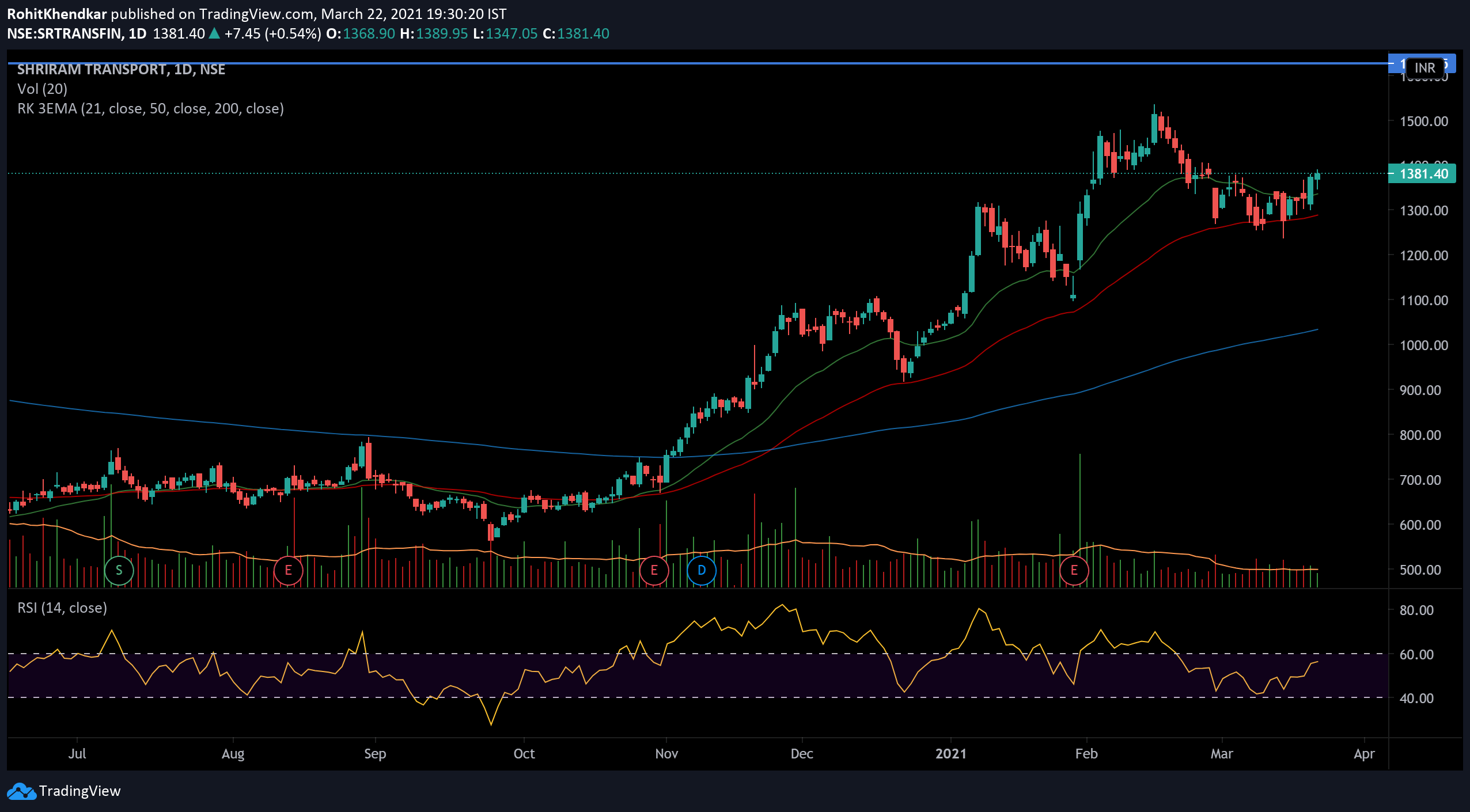Click the E earnings marker before February
1470x812 pixels.
click(1074, 570)
